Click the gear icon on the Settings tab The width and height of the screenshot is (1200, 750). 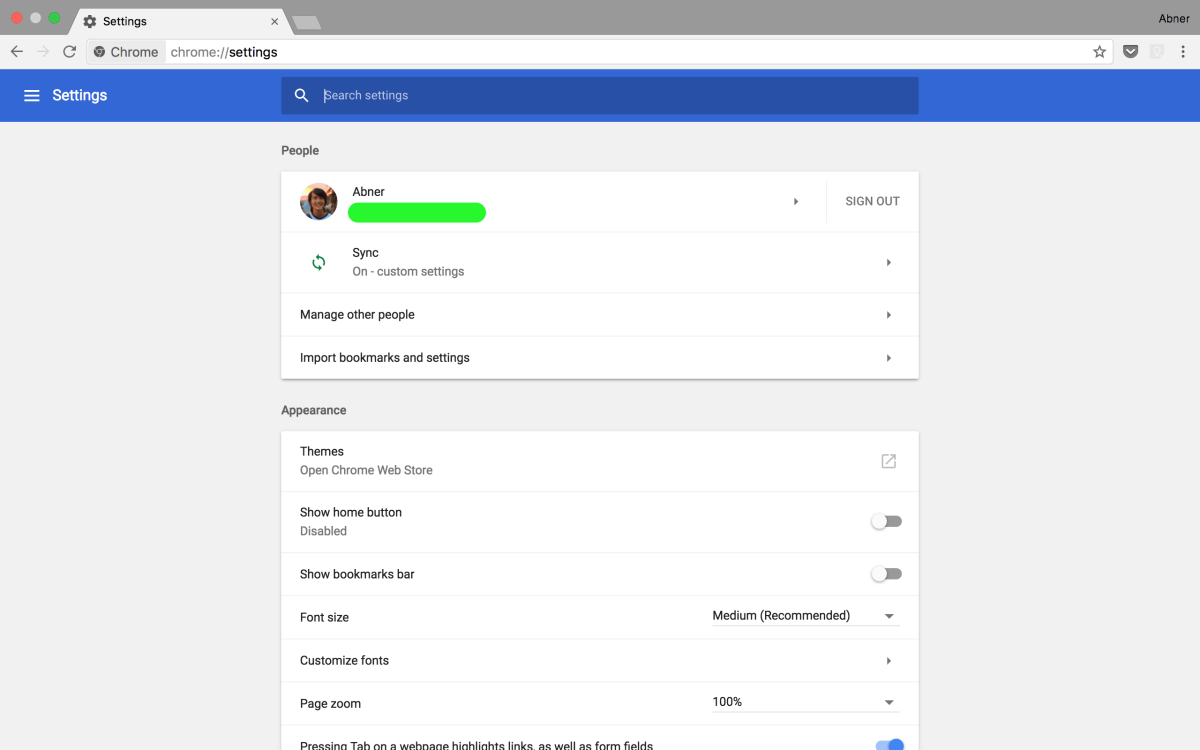90,21
